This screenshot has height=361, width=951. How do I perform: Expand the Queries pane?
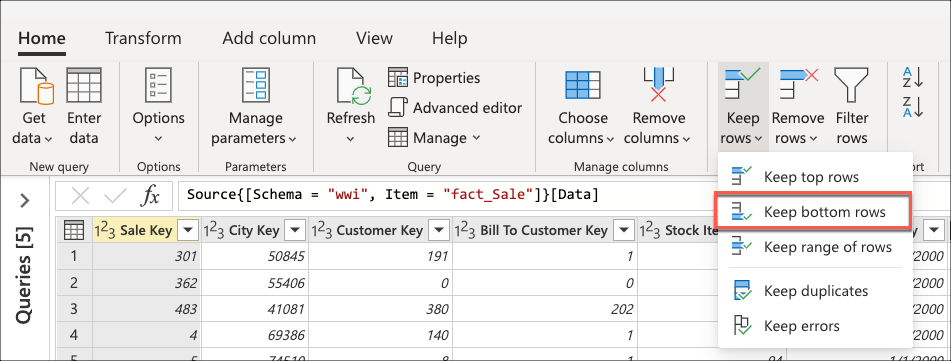(x=25, y=200)
